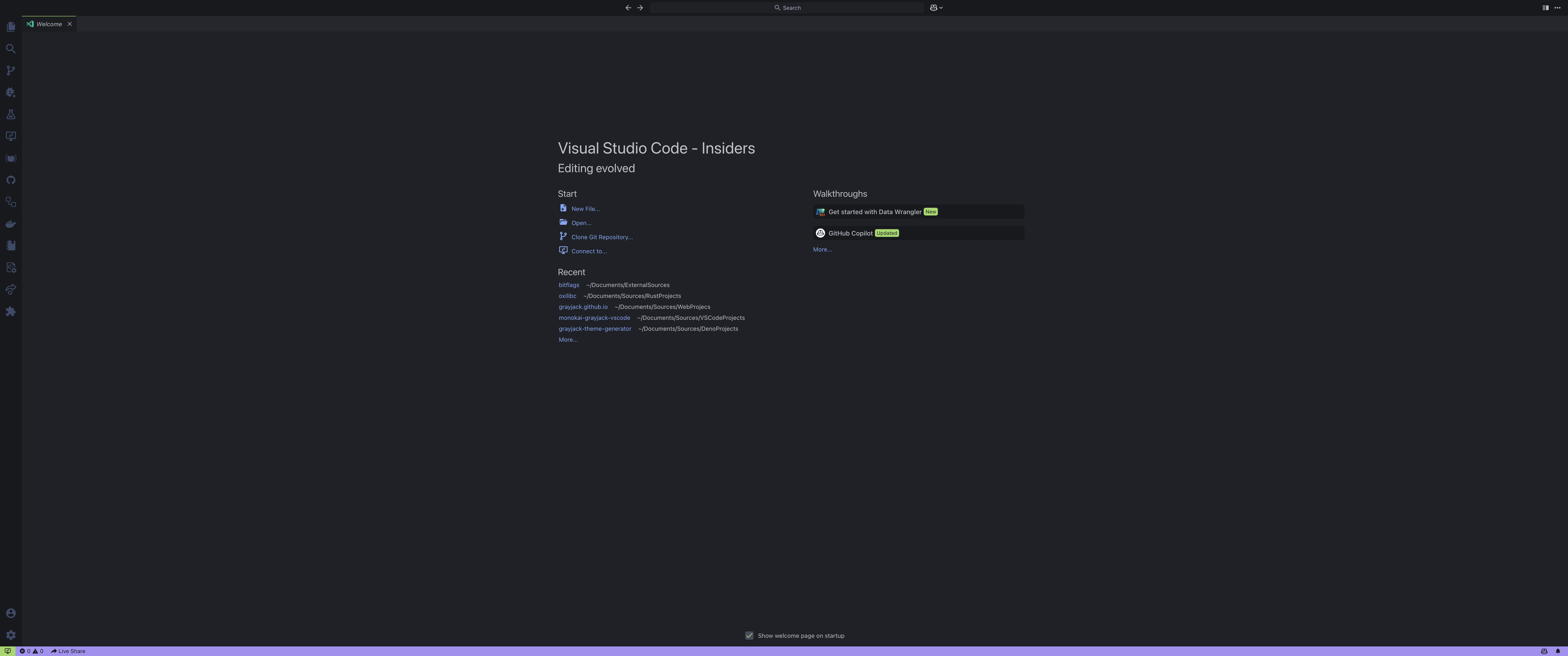Expand More recent folders list
Viewport: 1568px width, 656px height.
pyautogui.click(x=568, y=340)
